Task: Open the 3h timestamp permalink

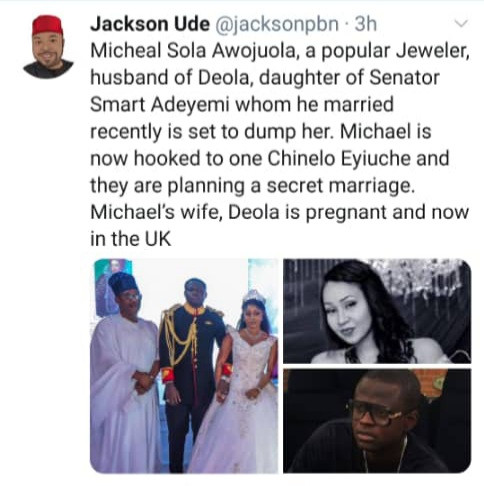Action: 366,24
